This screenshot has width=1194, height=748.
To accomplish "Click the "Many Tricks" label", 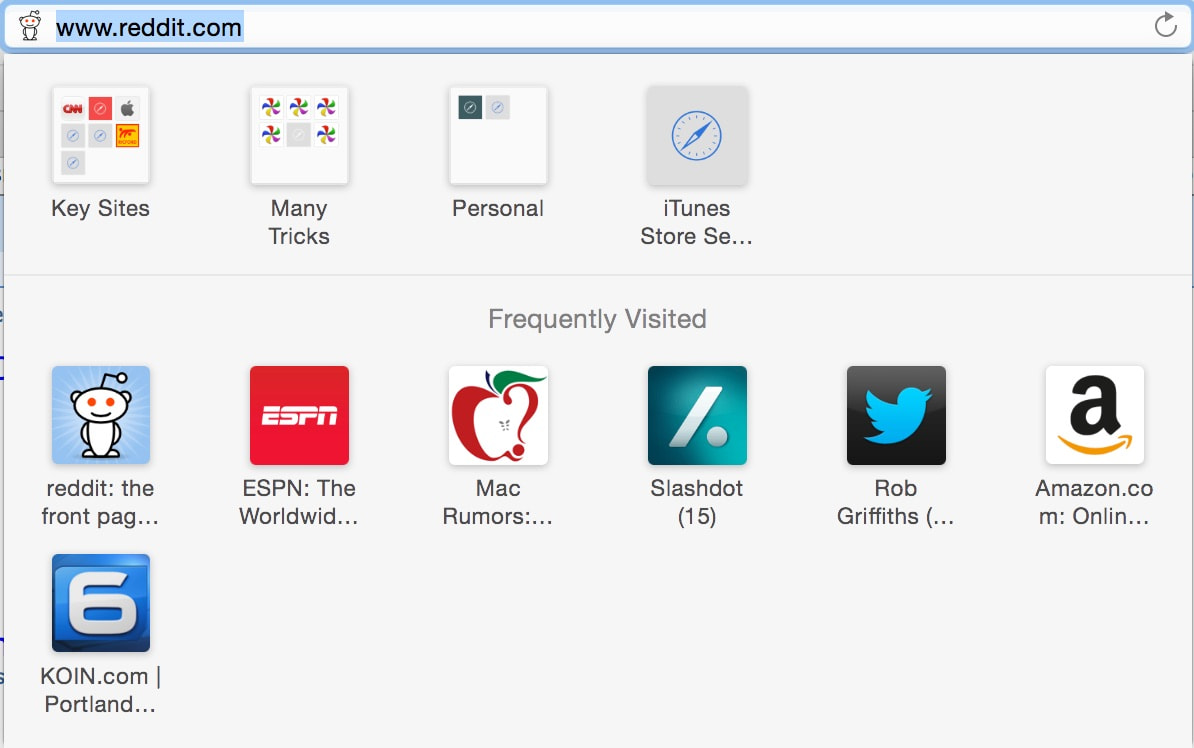I will click(299, 222).
